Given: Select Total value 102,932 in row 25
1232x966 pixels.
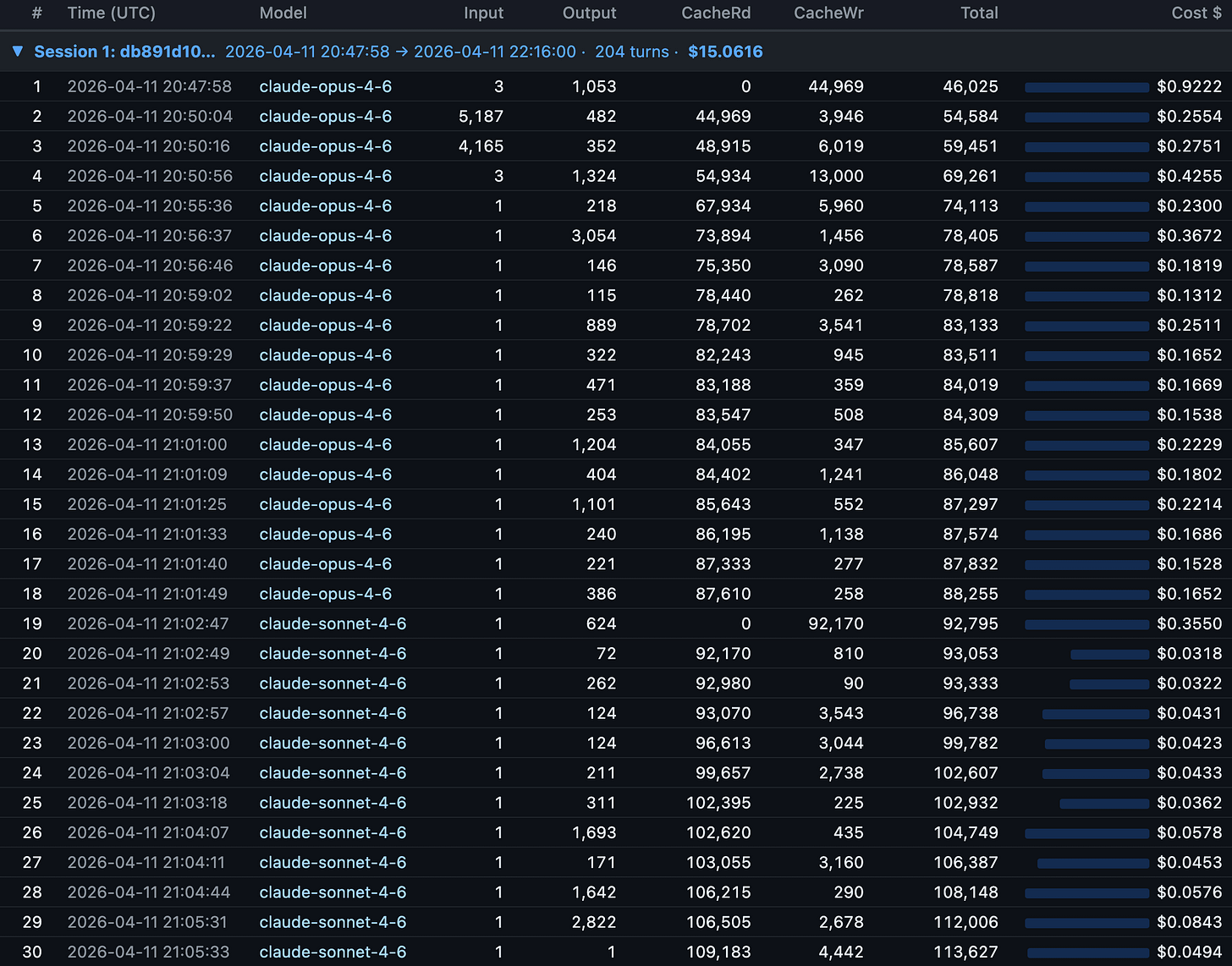Looking at the screenshot, I should click(965, 803).
